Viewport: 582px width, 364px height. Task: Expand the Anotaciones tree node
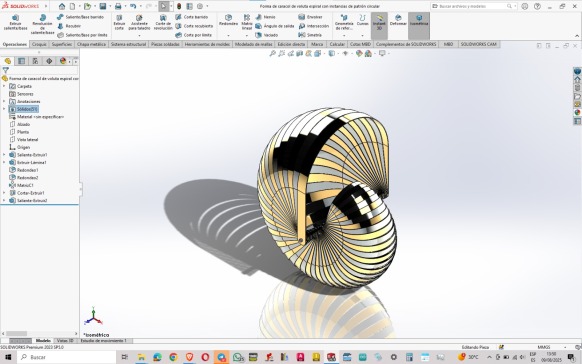pos(4,101)
